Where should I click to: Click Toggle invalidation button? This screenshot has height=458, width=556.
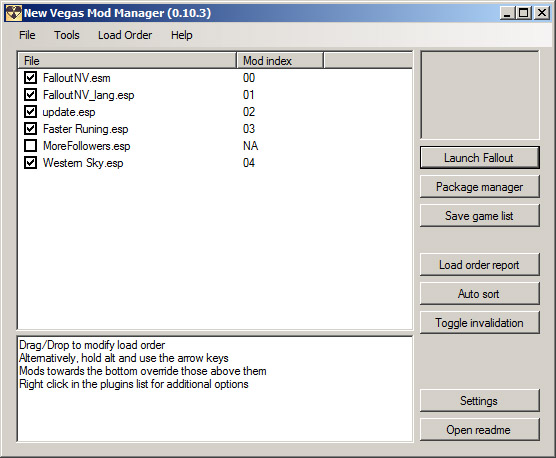click(x=479, y=323)
